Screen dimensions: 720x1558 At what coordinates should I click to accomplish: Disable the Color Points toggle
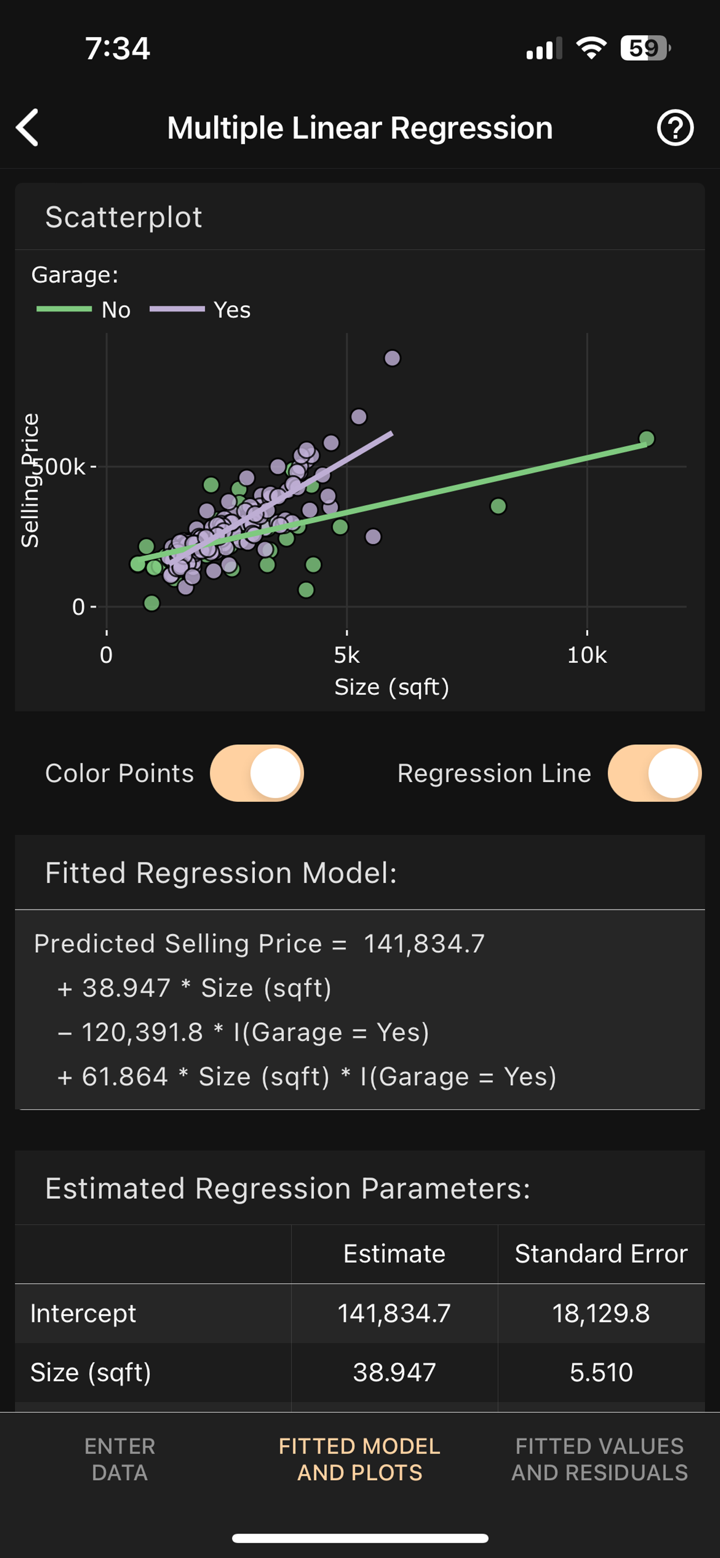coord(256,772)
